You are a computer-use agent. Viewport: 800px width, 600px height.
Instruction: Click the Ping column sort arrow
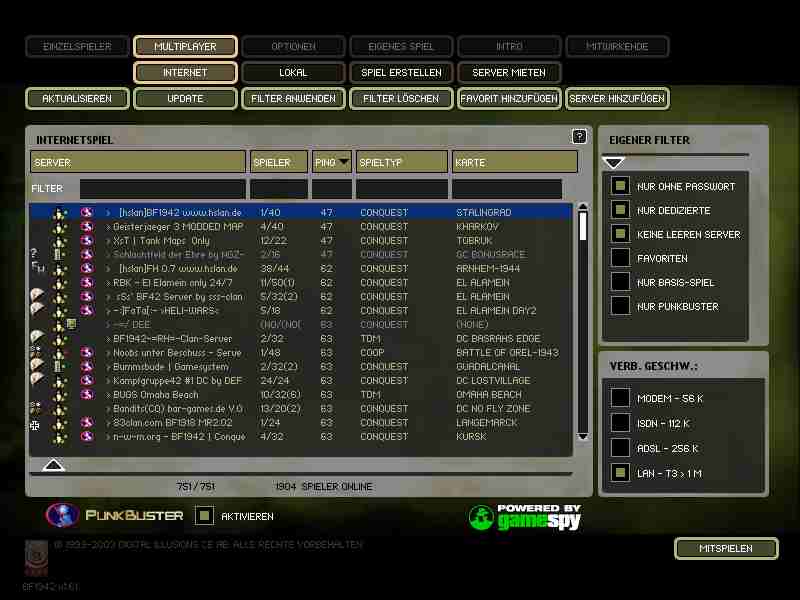344,162
